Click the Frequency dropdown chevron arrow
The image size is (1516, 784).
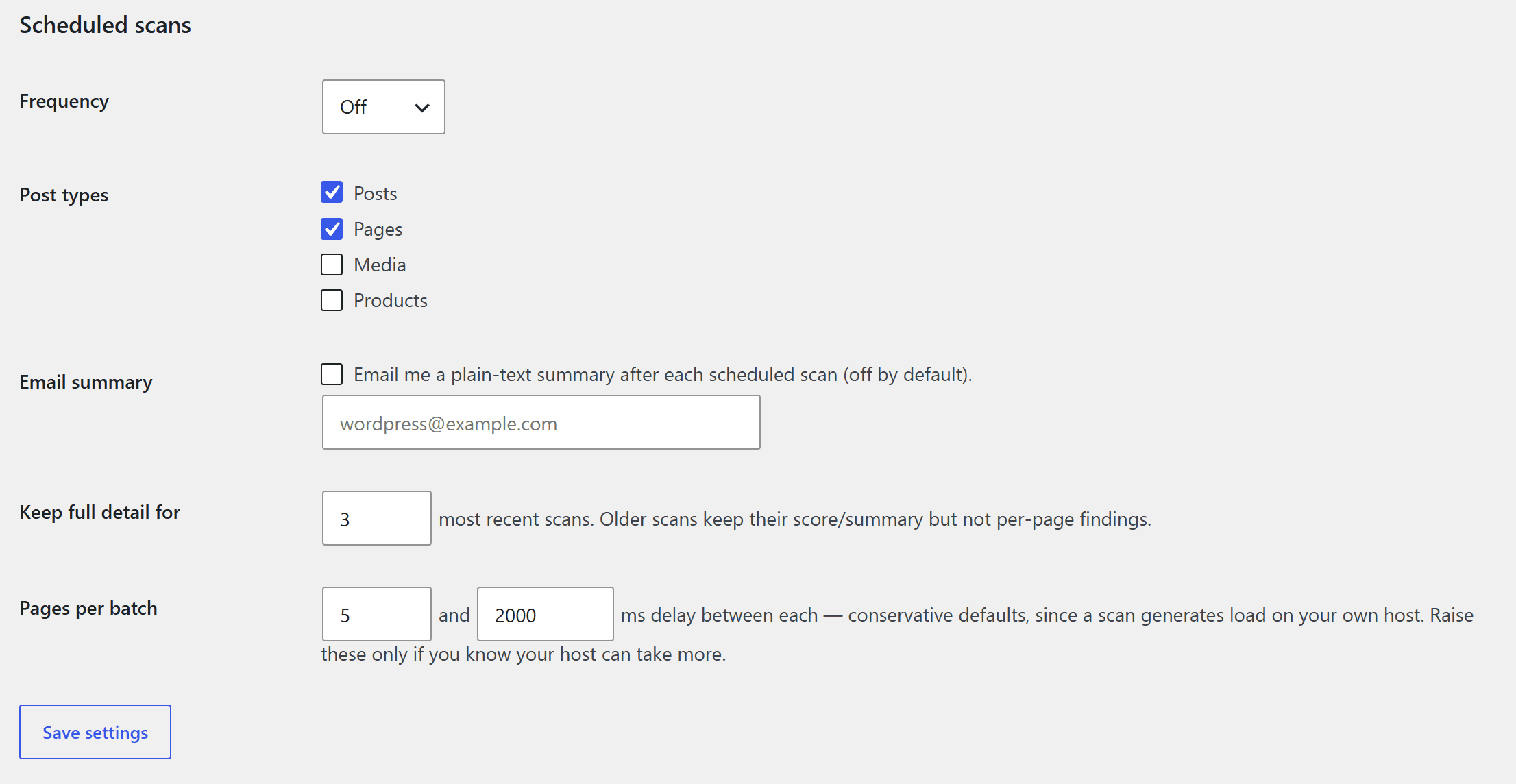(422, 108)
